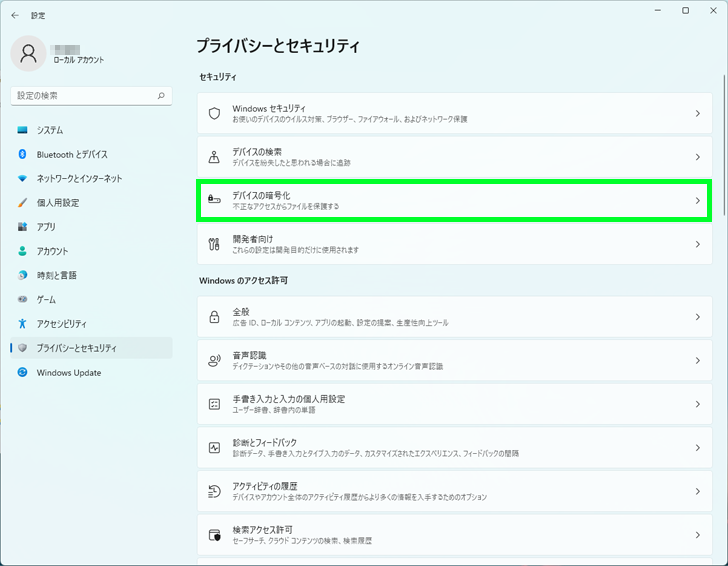Open アクセシビリティ settings
This screenshot has width=728, height=566.
pos(91,324)
